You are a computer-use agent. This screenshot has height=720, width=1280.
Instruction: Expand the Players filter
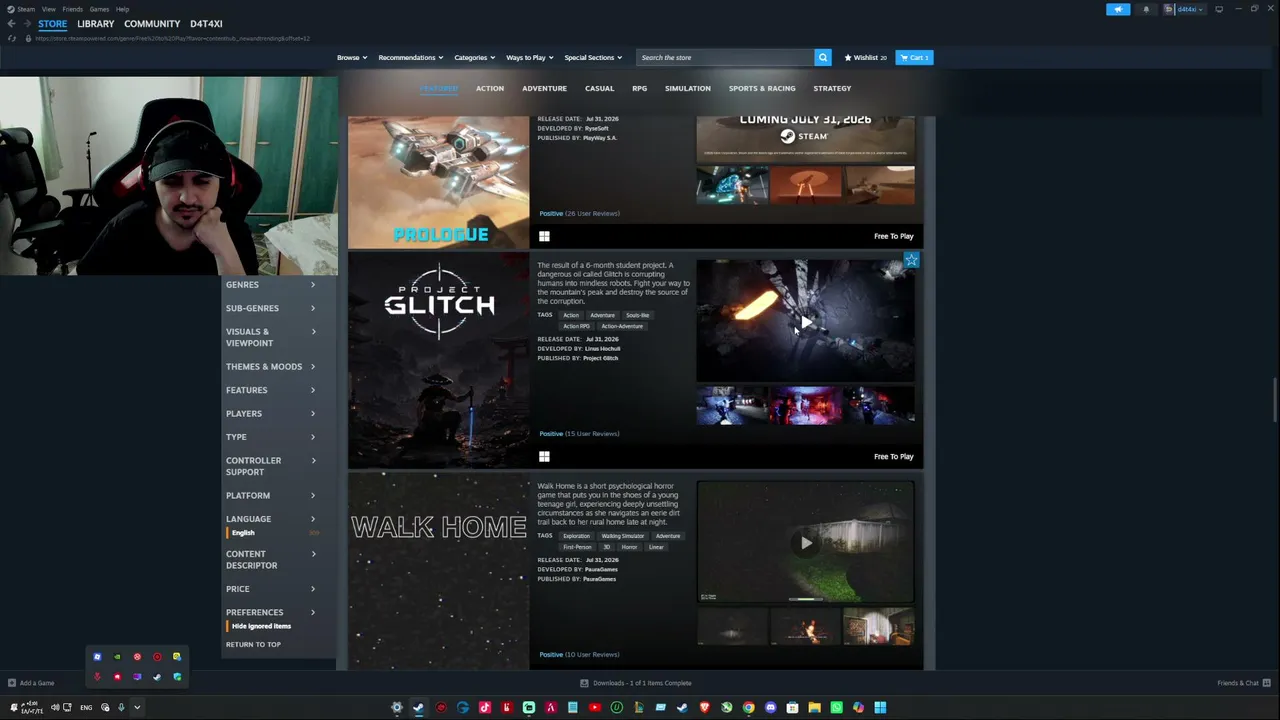click(271, 414)
